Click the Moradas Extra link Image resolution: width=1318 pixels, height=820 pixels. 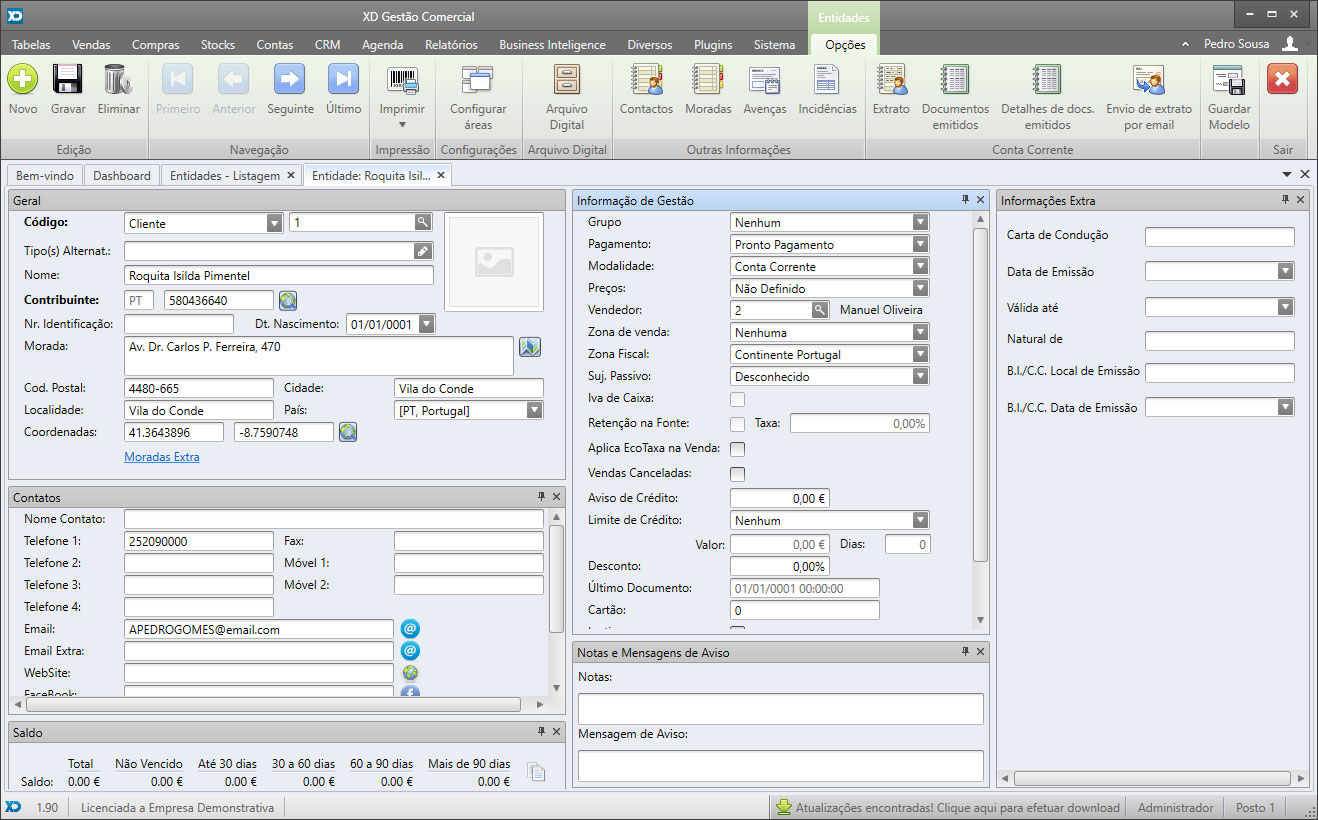click(162, 457)
